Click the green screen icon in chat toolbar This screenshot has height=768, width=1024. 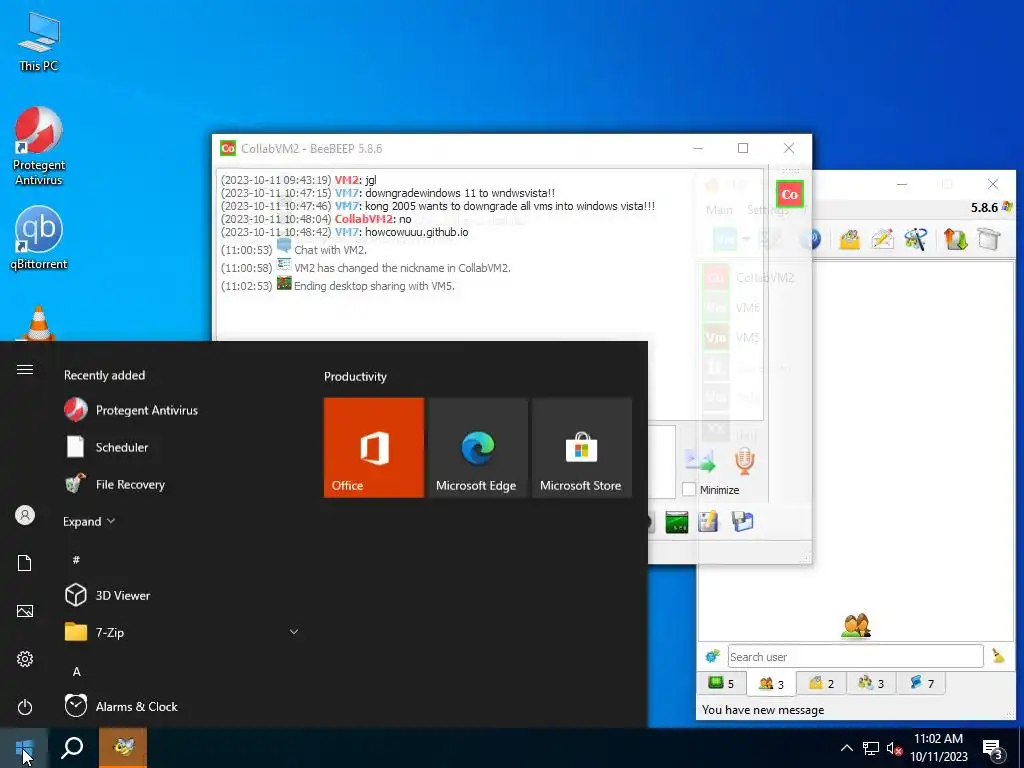[x=677, y=522]
